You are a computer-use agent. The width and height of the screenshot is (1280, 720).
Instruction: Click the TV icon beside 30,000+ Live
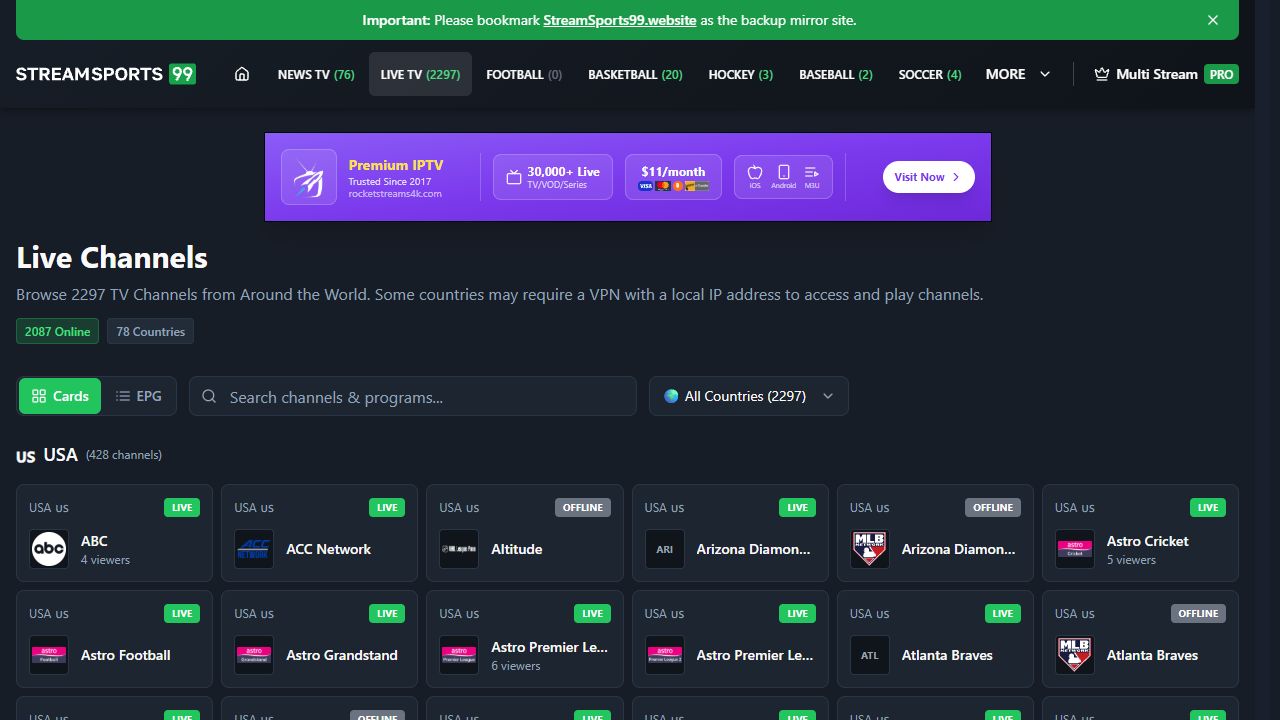click(514, 177)
